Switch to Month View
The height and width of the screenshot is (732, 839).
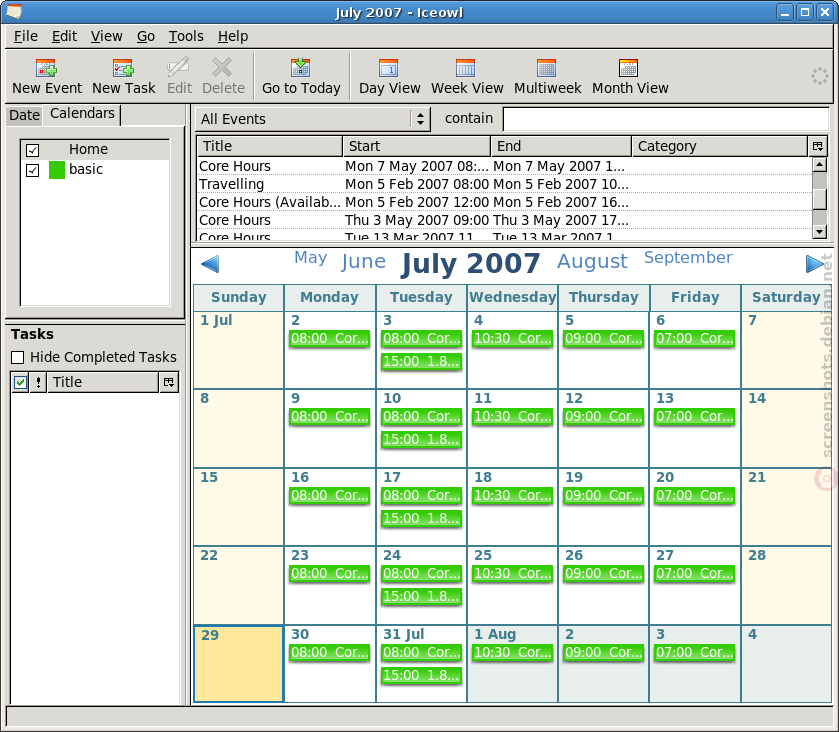pyautogui.click(x=630, y=77)
